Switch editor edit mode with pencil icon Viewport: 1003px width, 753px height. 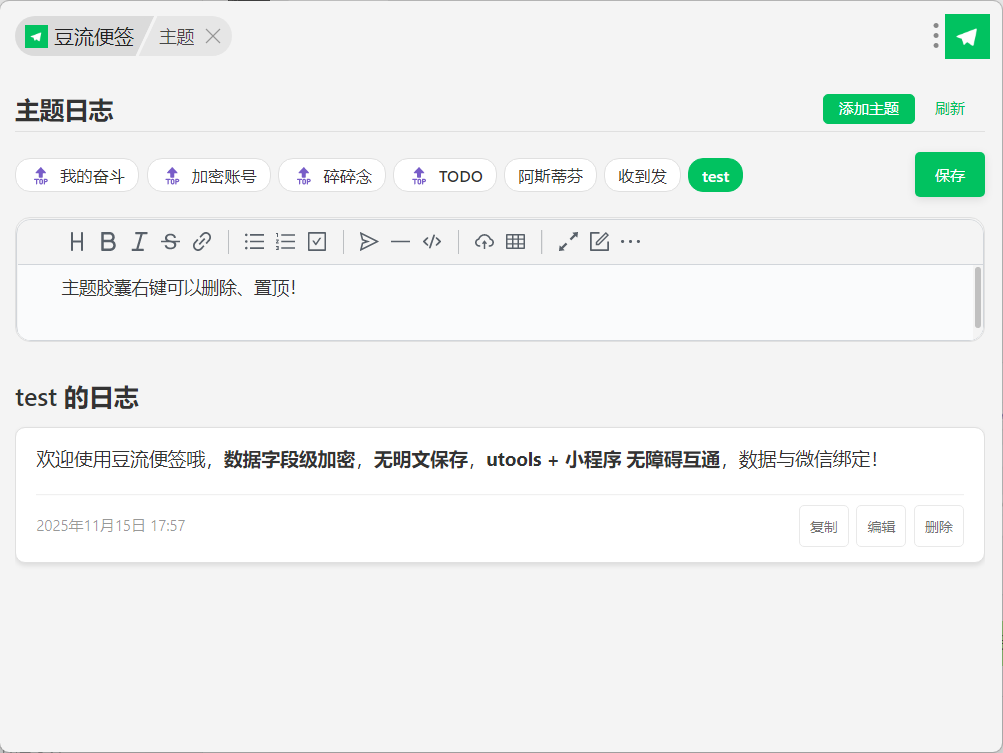(599, 241)
